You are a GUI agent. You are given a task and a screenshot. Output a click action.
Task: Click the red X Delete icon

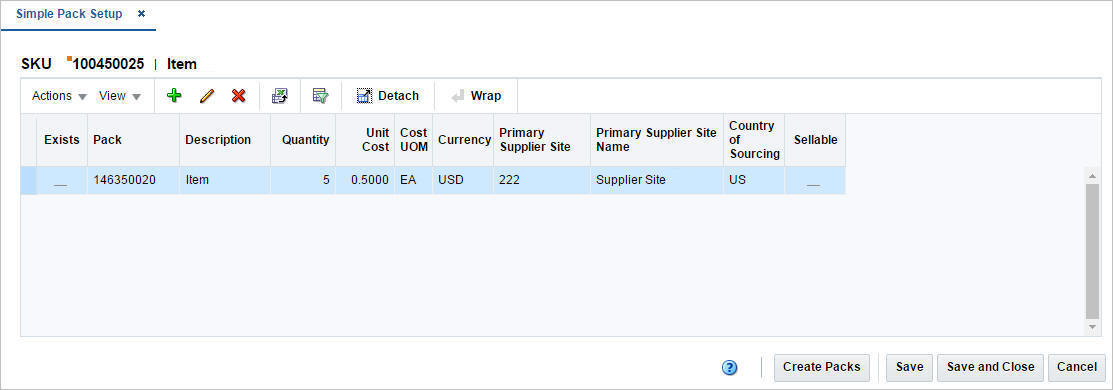[x=238, y=95]
